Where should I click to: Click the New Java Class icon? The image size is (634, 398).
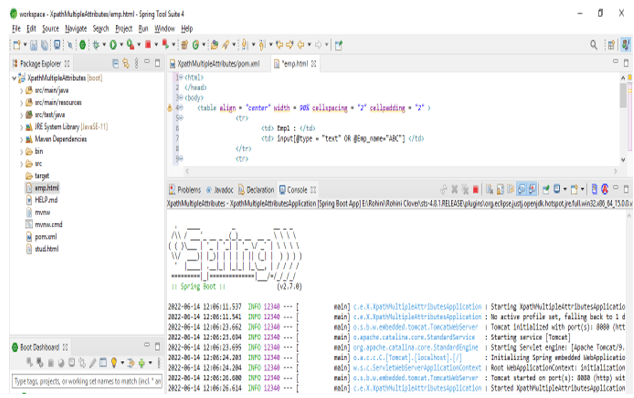pyautogui.click(x=196, y=45)
